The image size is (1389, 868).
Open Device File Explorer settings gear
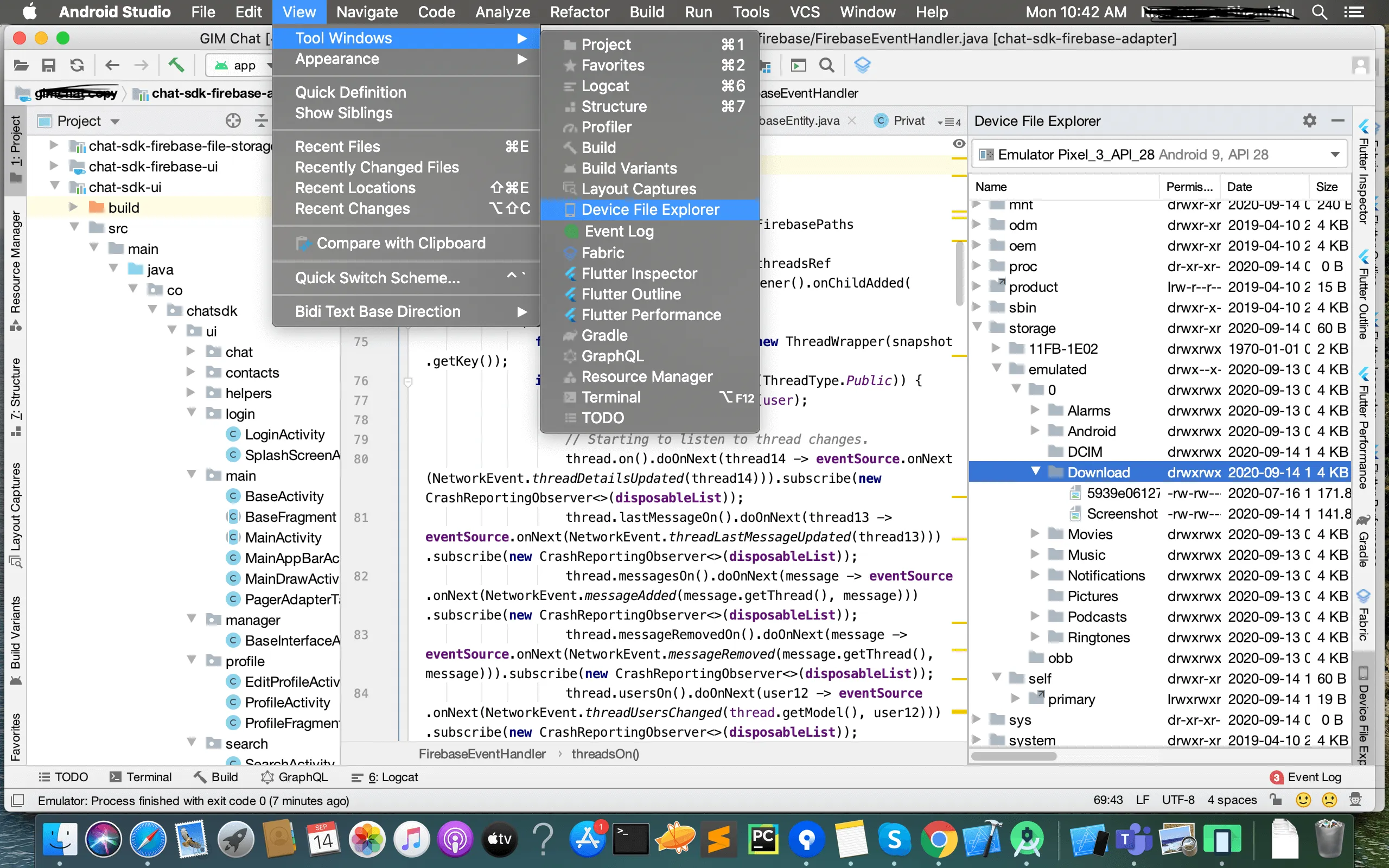1309,120
